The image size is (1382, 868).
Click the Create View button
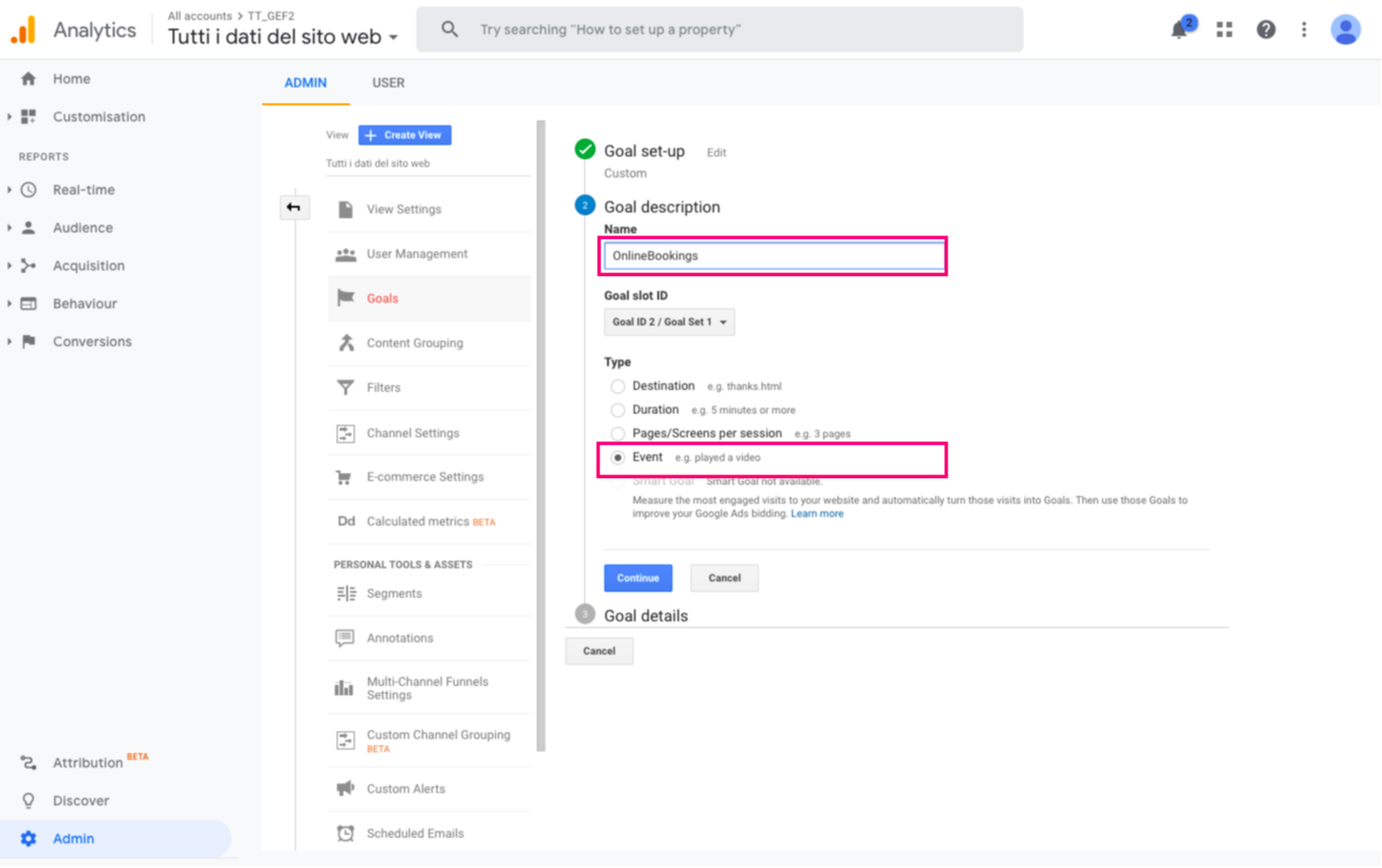pyautogui.click(x=405, y=135)
